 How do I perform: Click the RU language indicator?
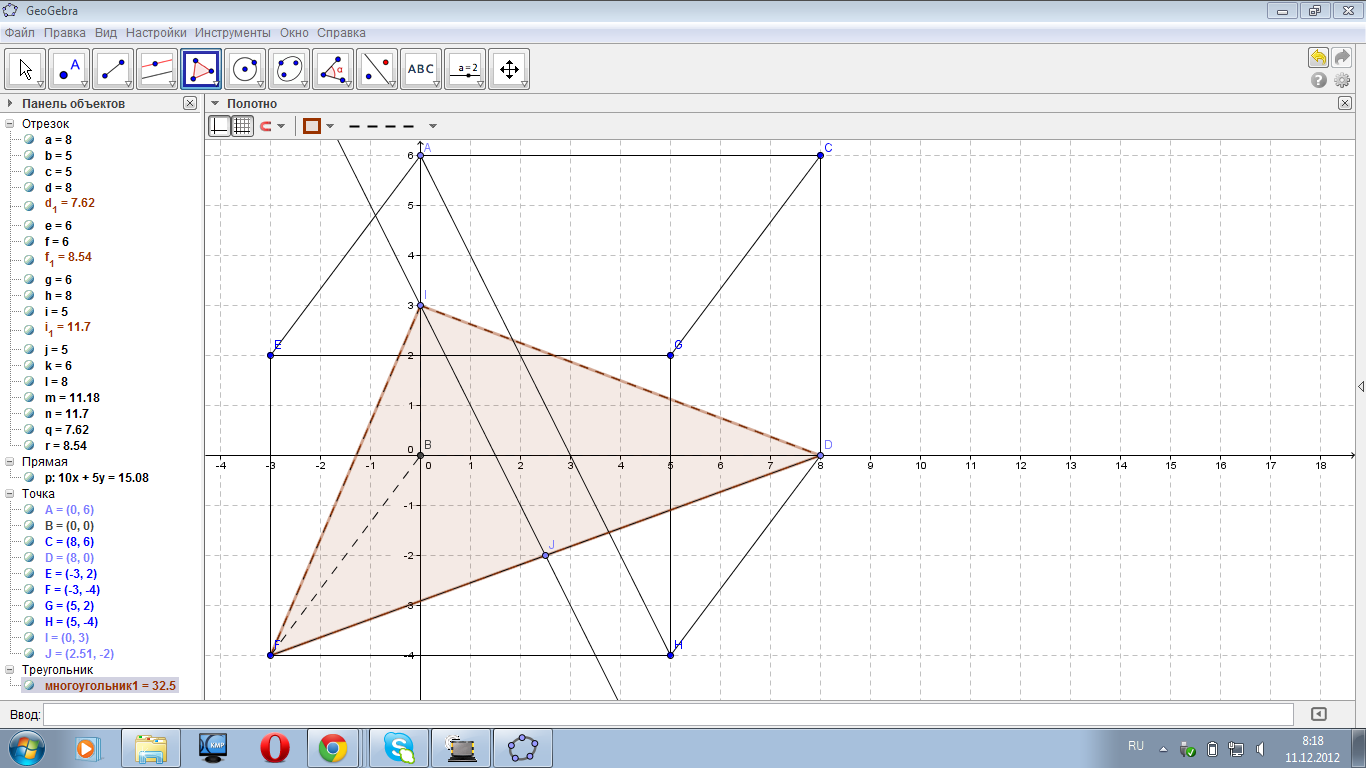coord(1136,746)
